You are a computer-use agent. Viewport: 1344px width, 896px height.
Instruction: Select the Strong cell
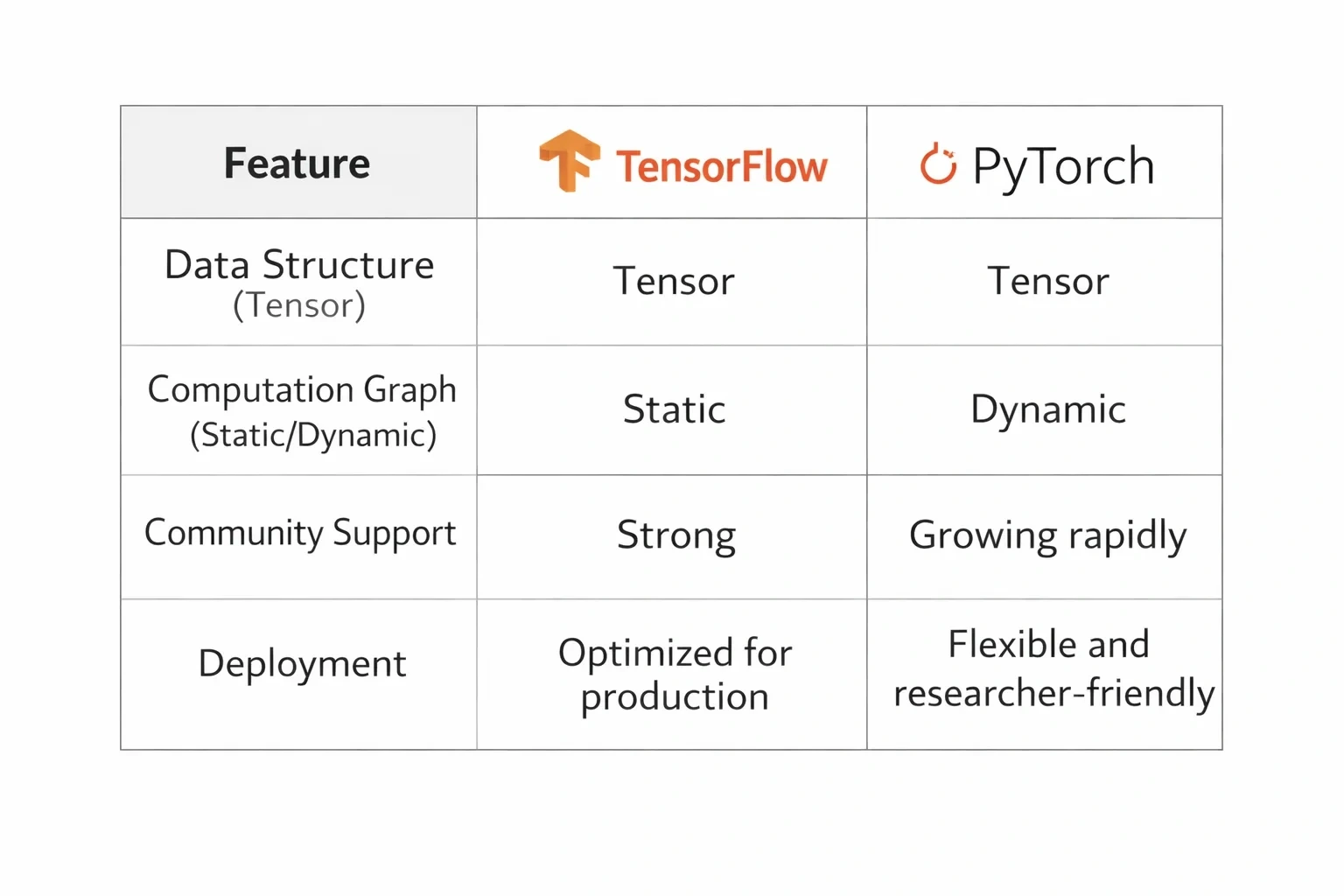click(672, 536)
